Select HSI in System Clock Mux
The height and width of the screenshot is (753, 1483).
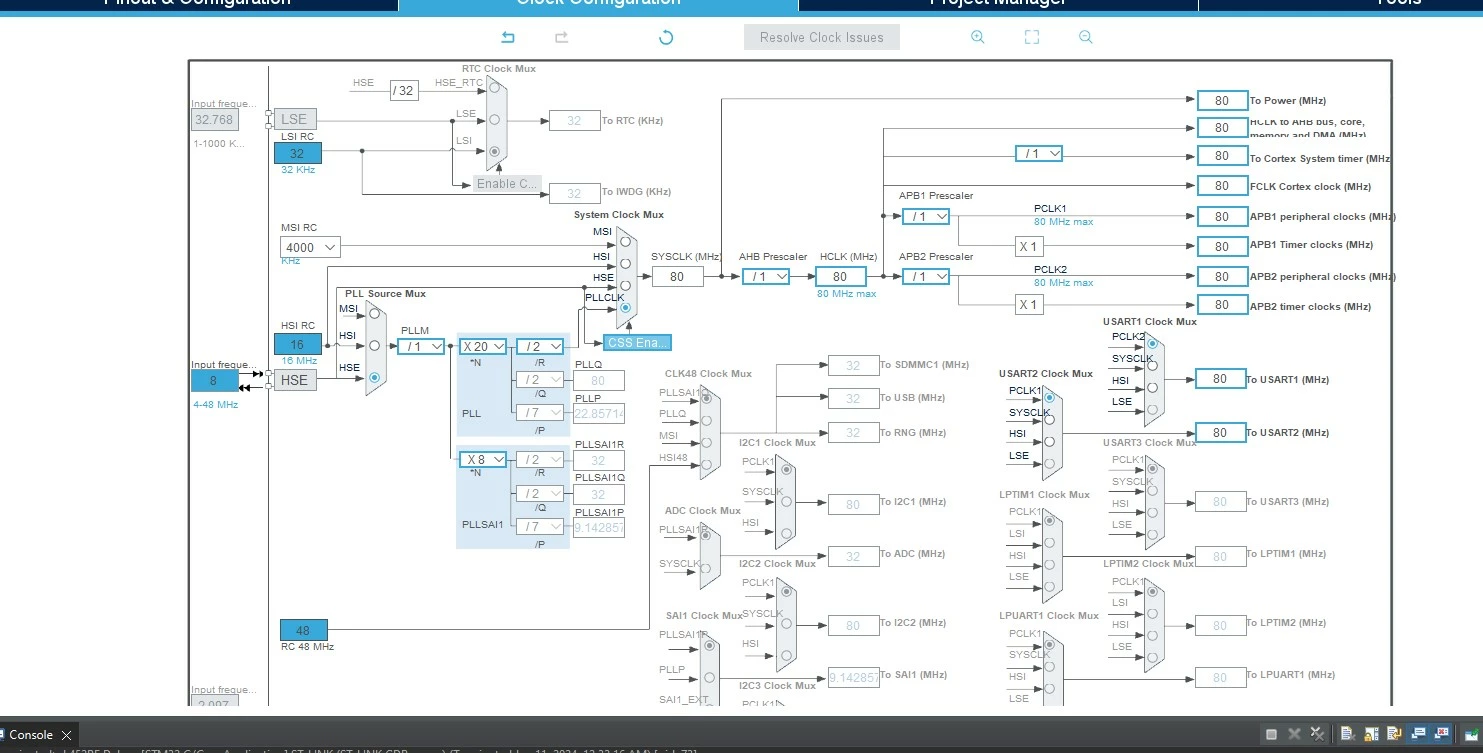coord(625,263)
